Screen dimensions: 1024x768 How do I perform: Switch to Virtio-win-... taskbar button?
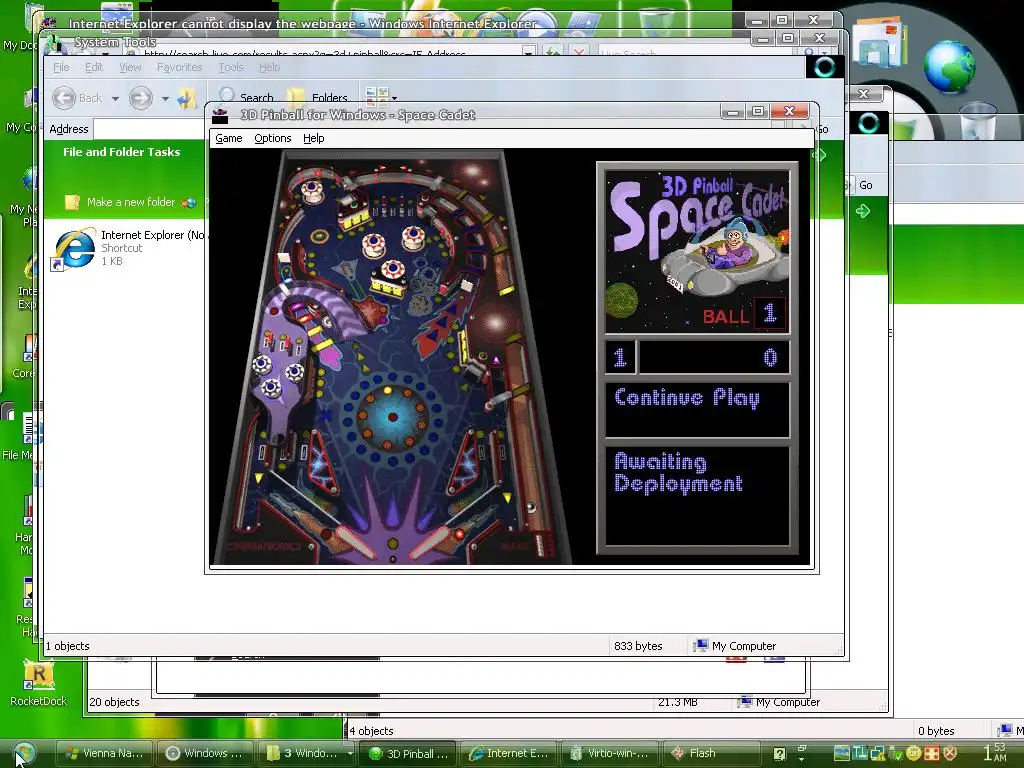(x=609, y=753)
